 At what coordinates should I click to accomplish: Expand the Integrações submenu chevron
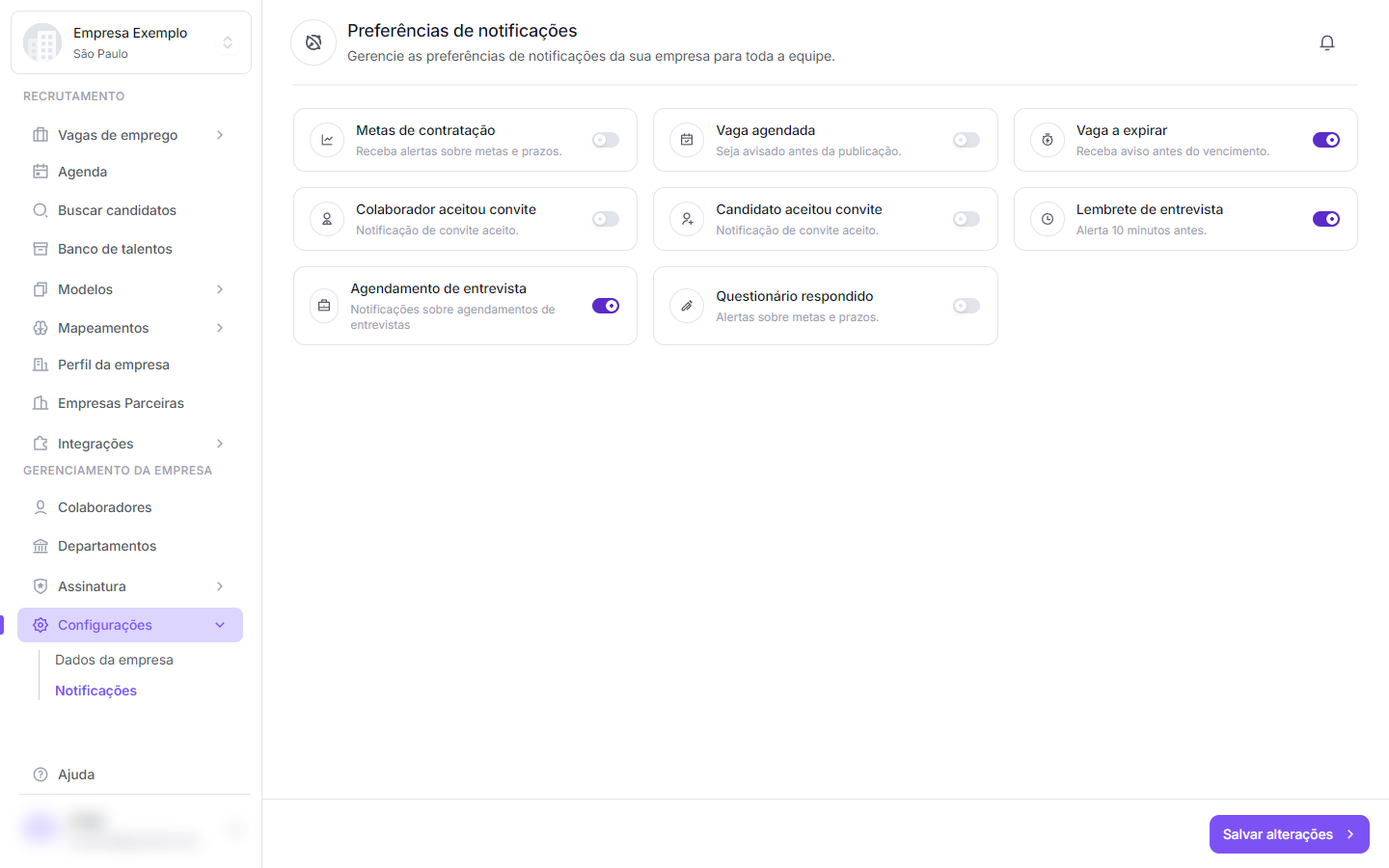pyautogui.click(x=220, y=444)
